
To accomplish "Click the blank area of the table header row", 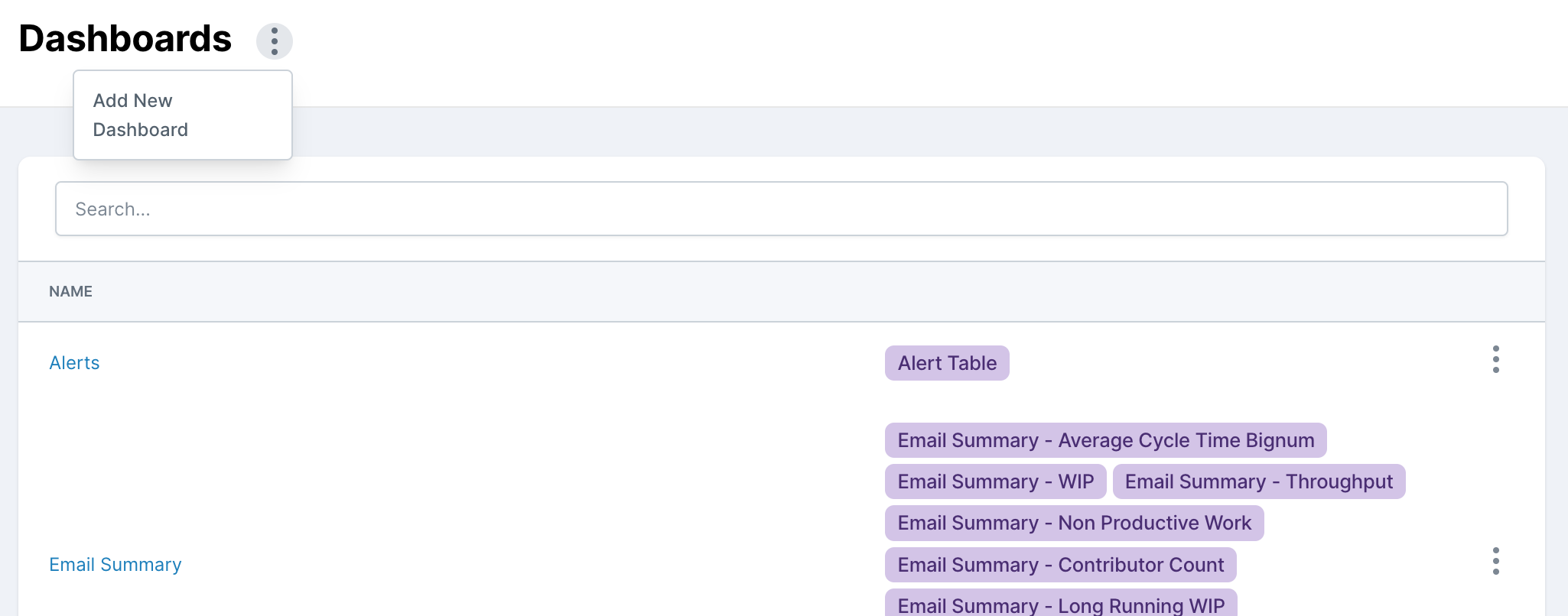I will 765,291.
